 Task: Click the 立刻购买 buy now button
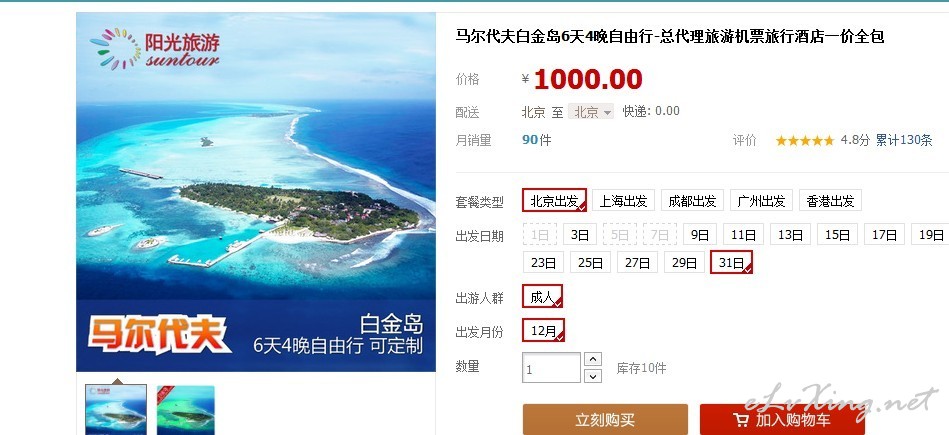point(605,419)
